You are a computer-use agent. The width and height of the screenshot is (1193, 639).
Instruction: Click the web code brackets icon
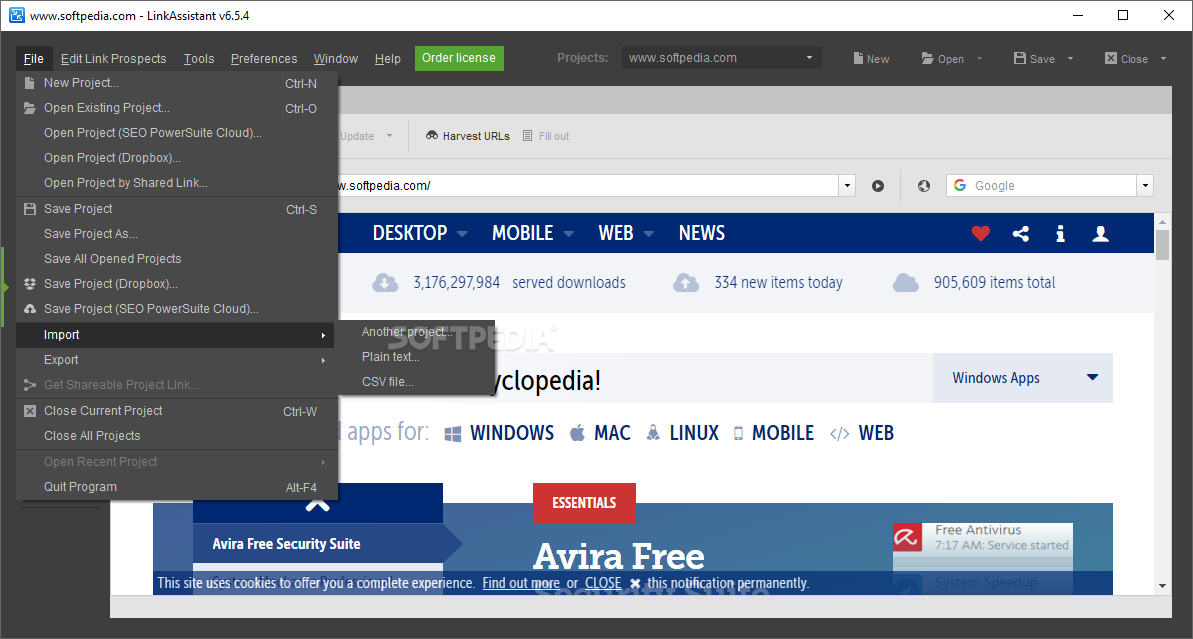(x=839, y=434)
